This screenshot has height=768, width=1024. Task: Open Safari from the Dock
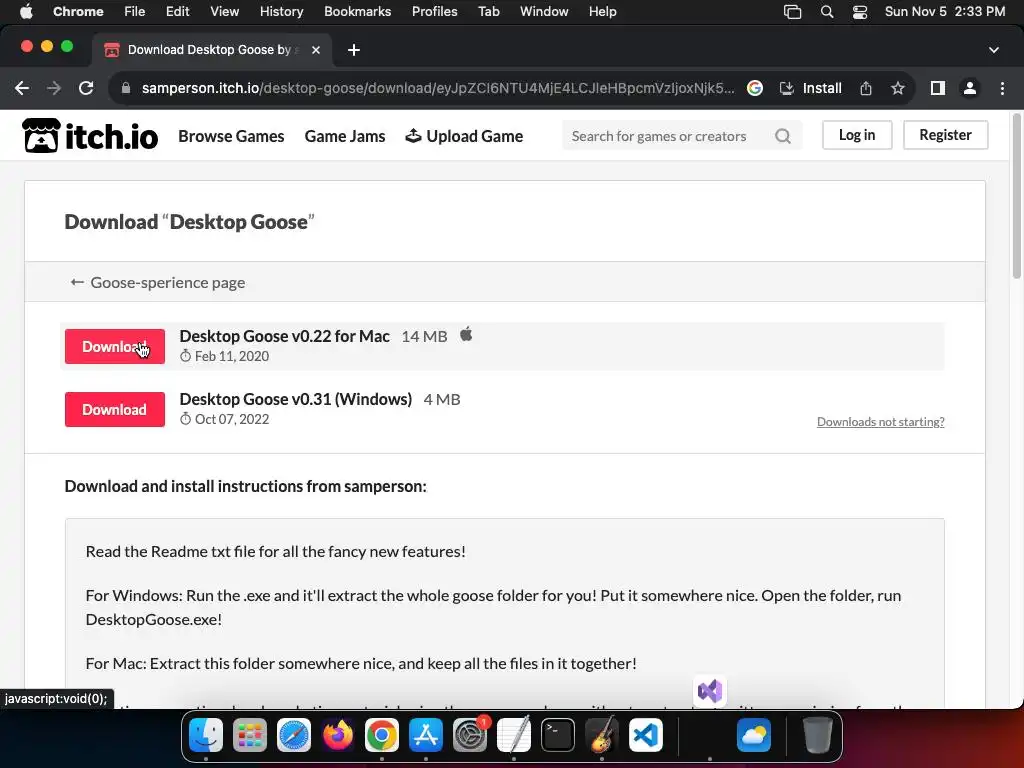coord(294,735)
